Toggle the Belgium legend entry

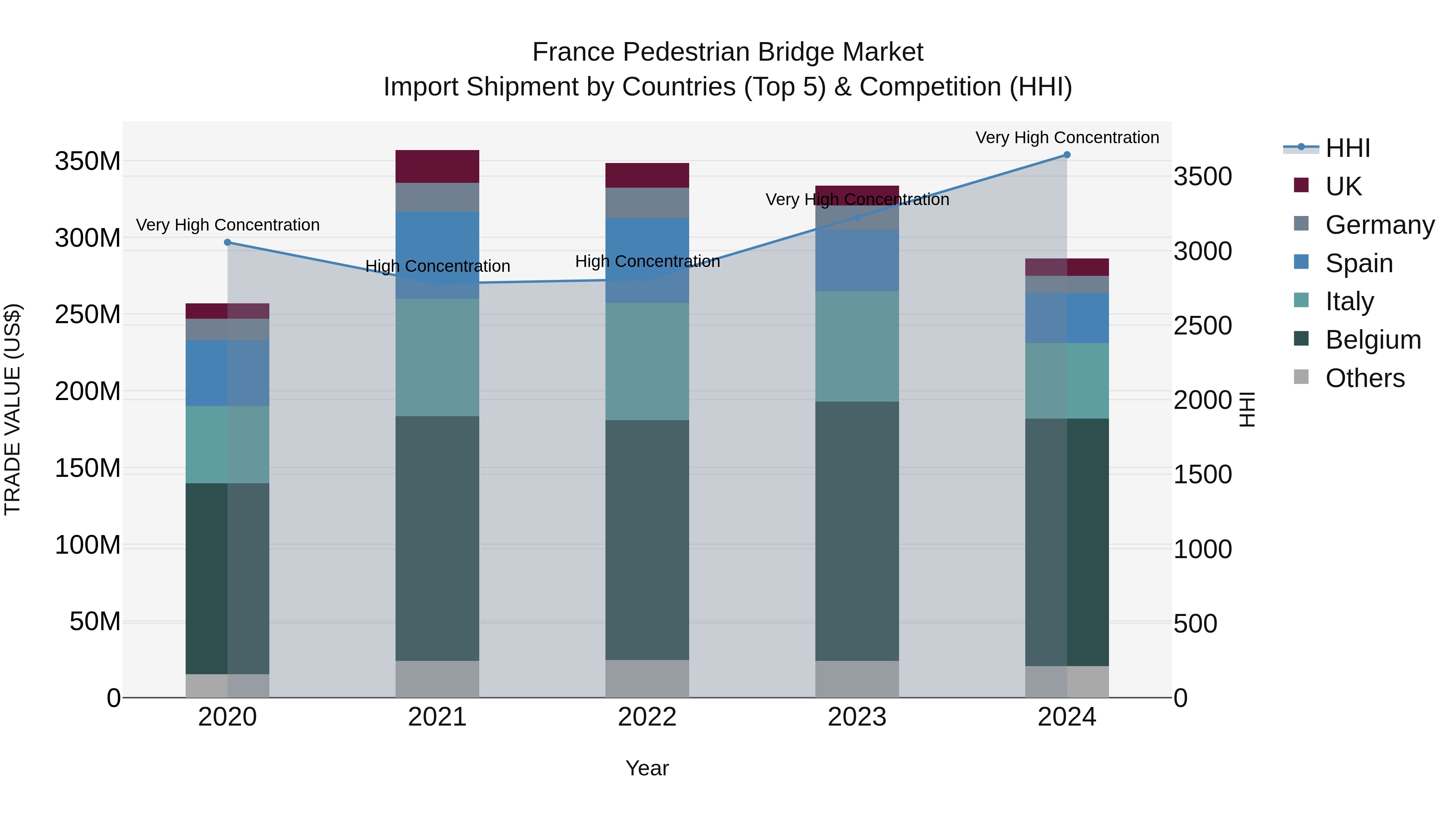pyautogui.click(x=1357, y=340)
